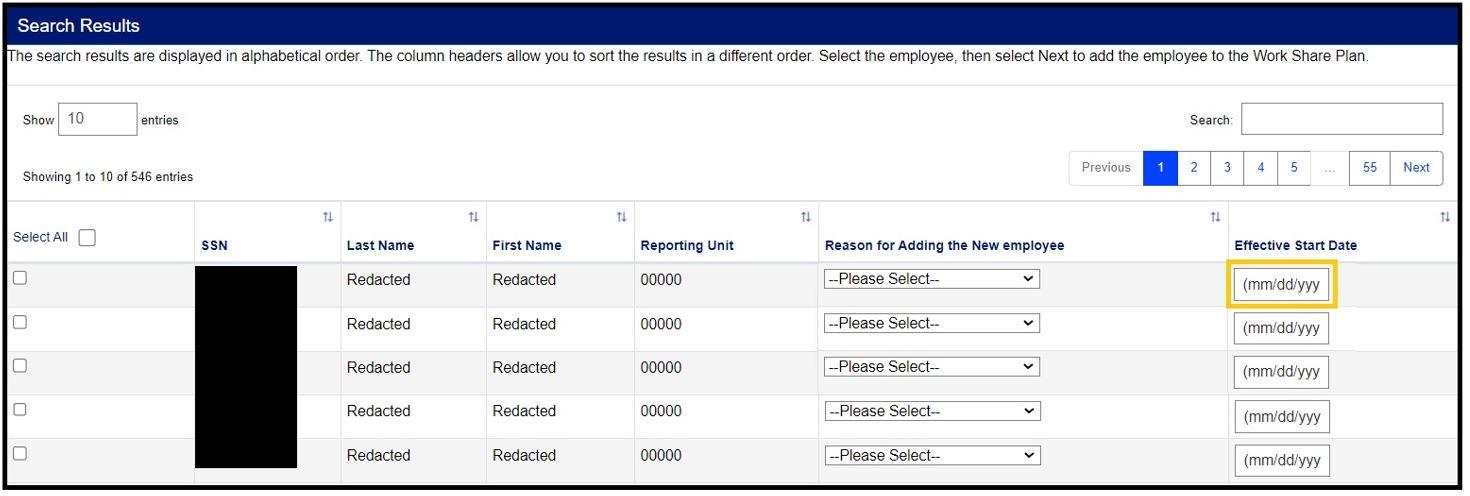Check the fifth employee row checkbox
Image resolution: width=1470 pixels, height=496 pixels.
(x=19, y=453)
